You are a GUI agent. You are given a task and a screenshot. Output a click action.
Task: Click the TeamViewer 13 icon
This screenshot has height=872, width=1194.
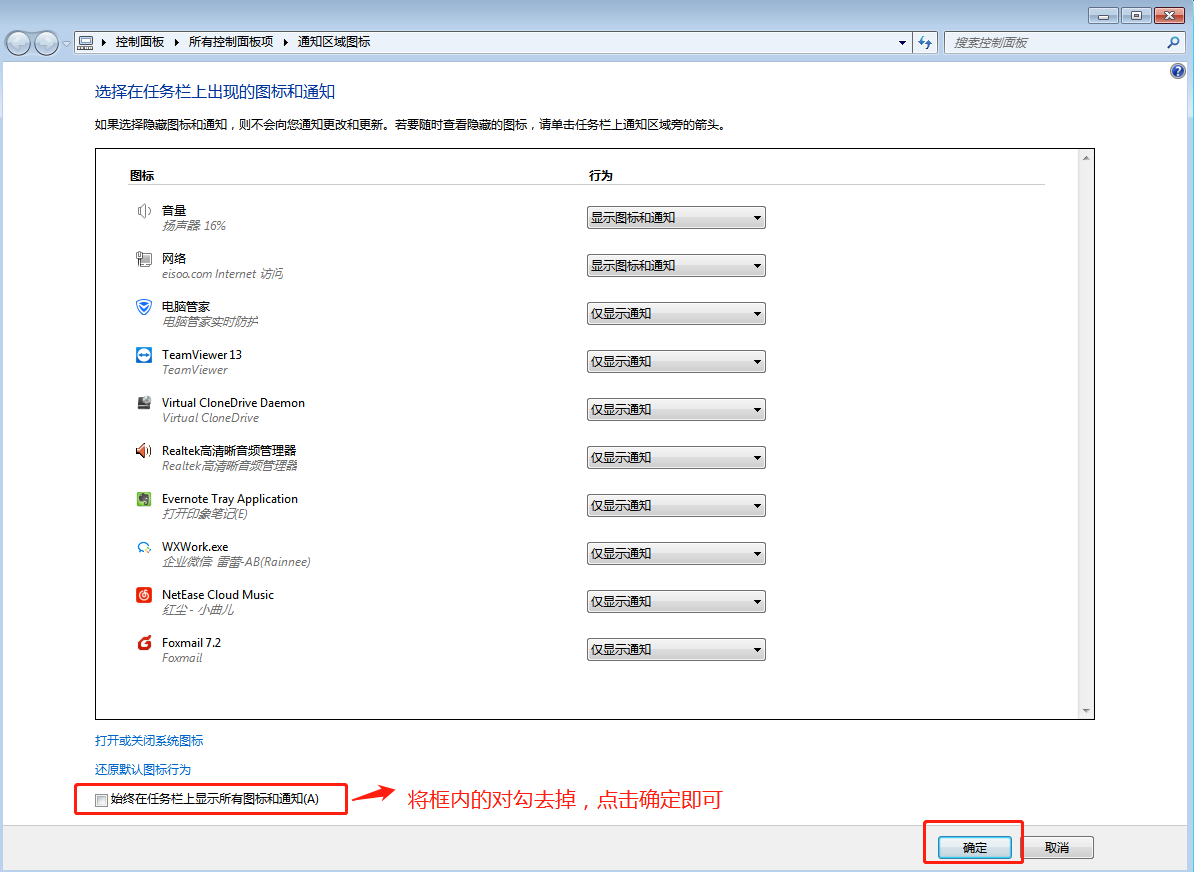pos(144,355)
